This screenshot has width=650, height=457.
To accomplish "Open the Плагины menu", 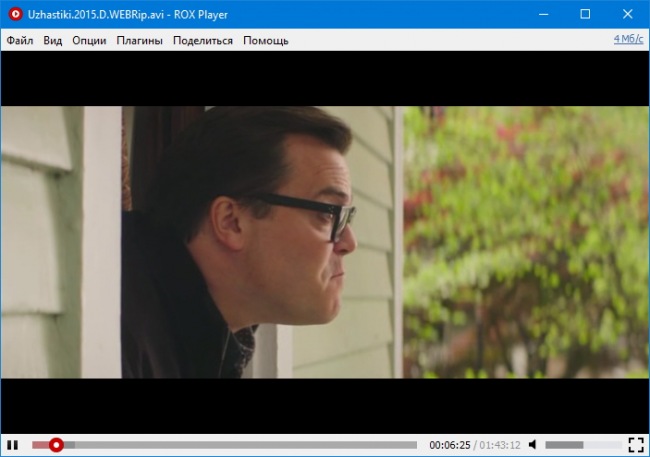I will pos(139,41).
